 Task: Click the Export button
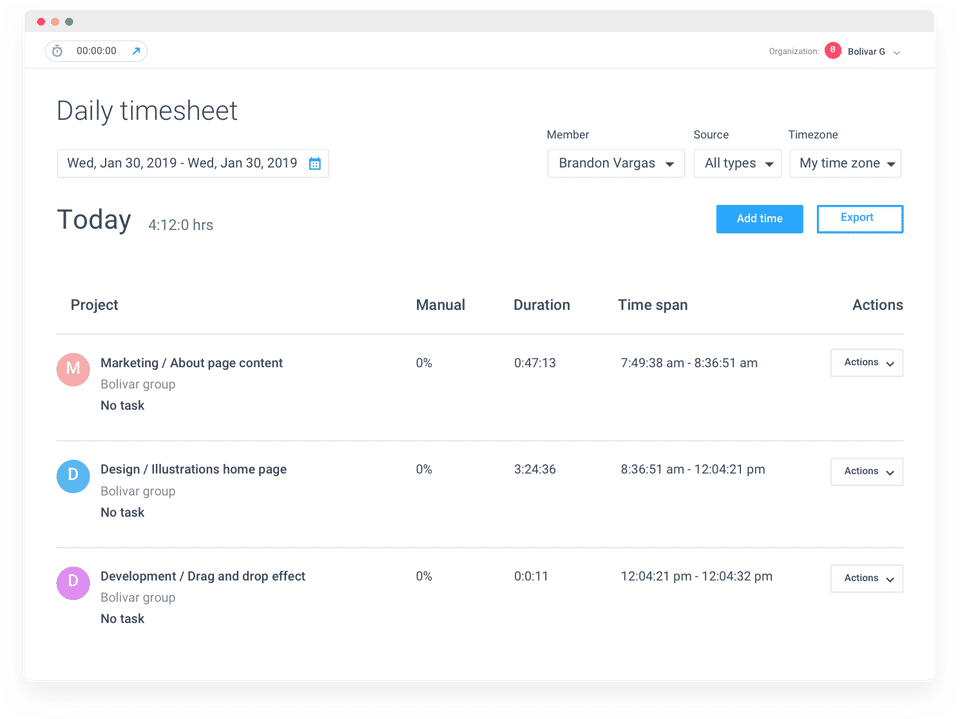(x=860, y=219)
